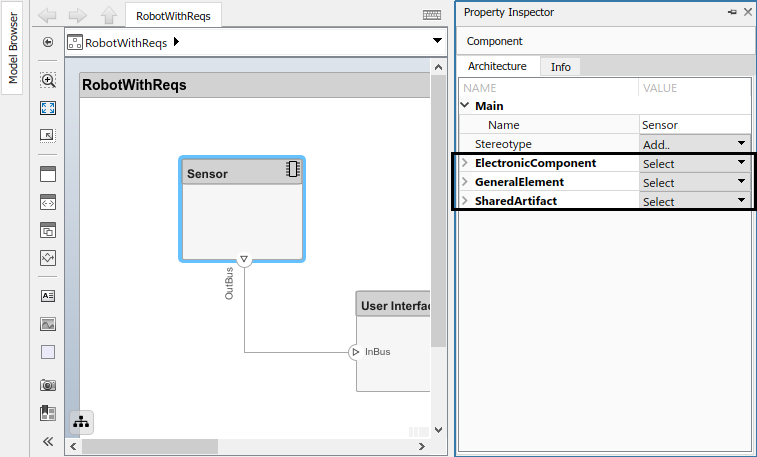Select the Annotation text tool

tap(48, 296)
